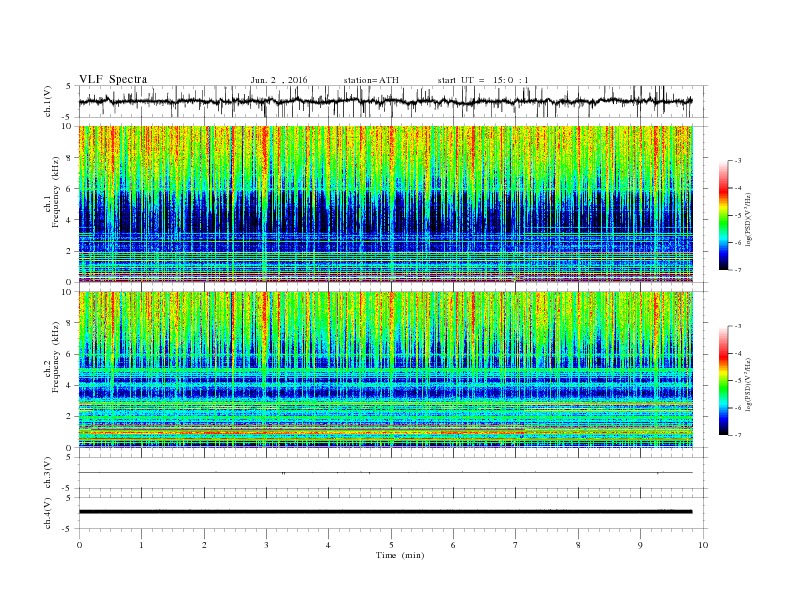Click the "8" kHz tick on ch.1 spectrogram
Screen dimensions: 792x612
[x=70, y=158]
